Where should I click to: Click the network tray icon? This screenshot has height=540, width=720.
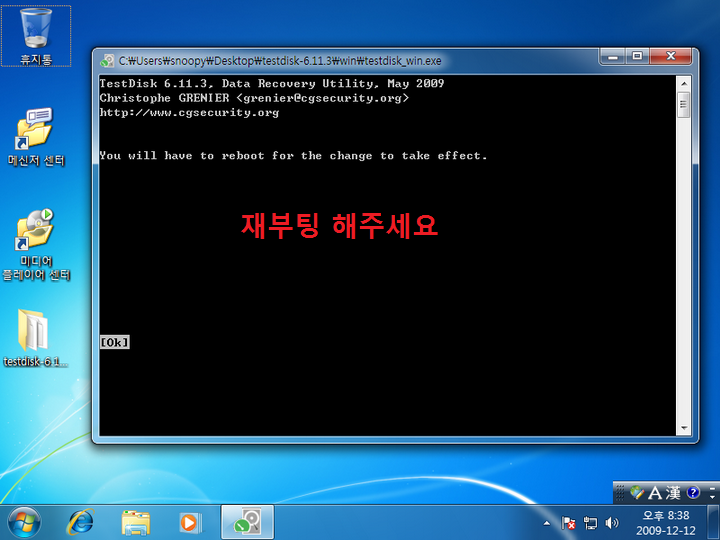(x=590, y=523)
